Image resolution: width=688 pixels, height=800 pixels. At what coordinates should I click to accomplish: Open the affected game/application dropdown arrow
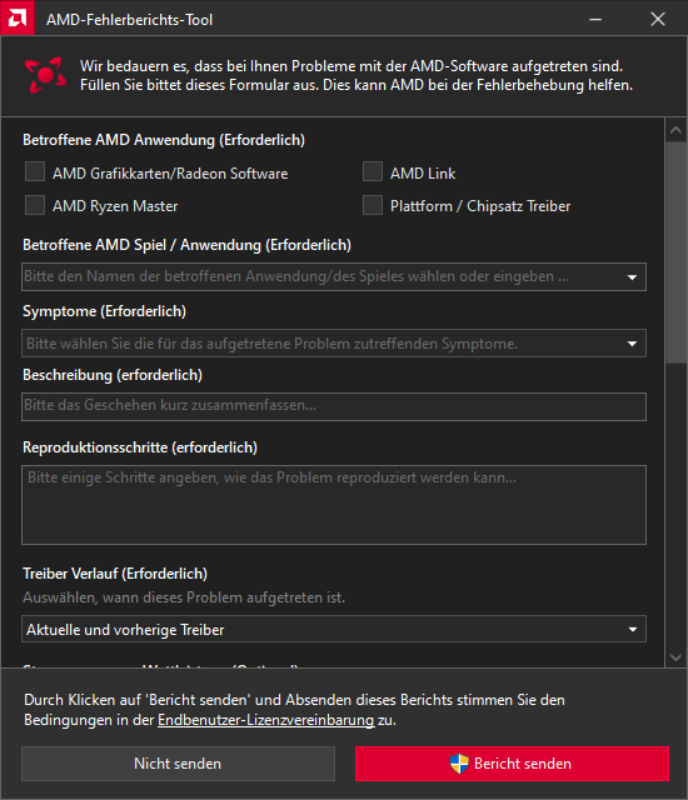point(632,277)
